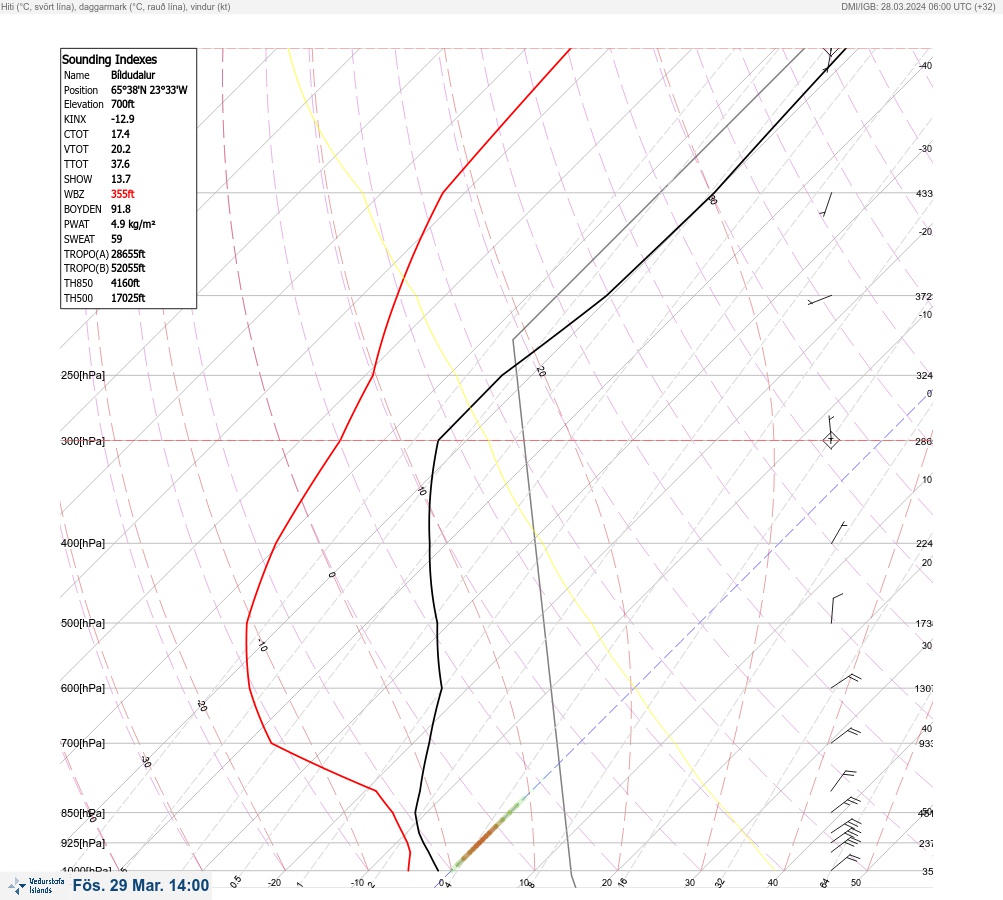Select the TH500 value '17025ft'

tap(128, 298)
